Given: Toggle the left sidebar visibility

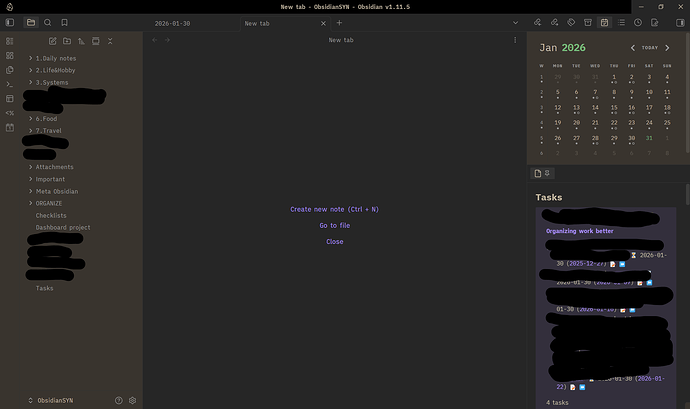Looking at the screenshot, I should (9, 22).
